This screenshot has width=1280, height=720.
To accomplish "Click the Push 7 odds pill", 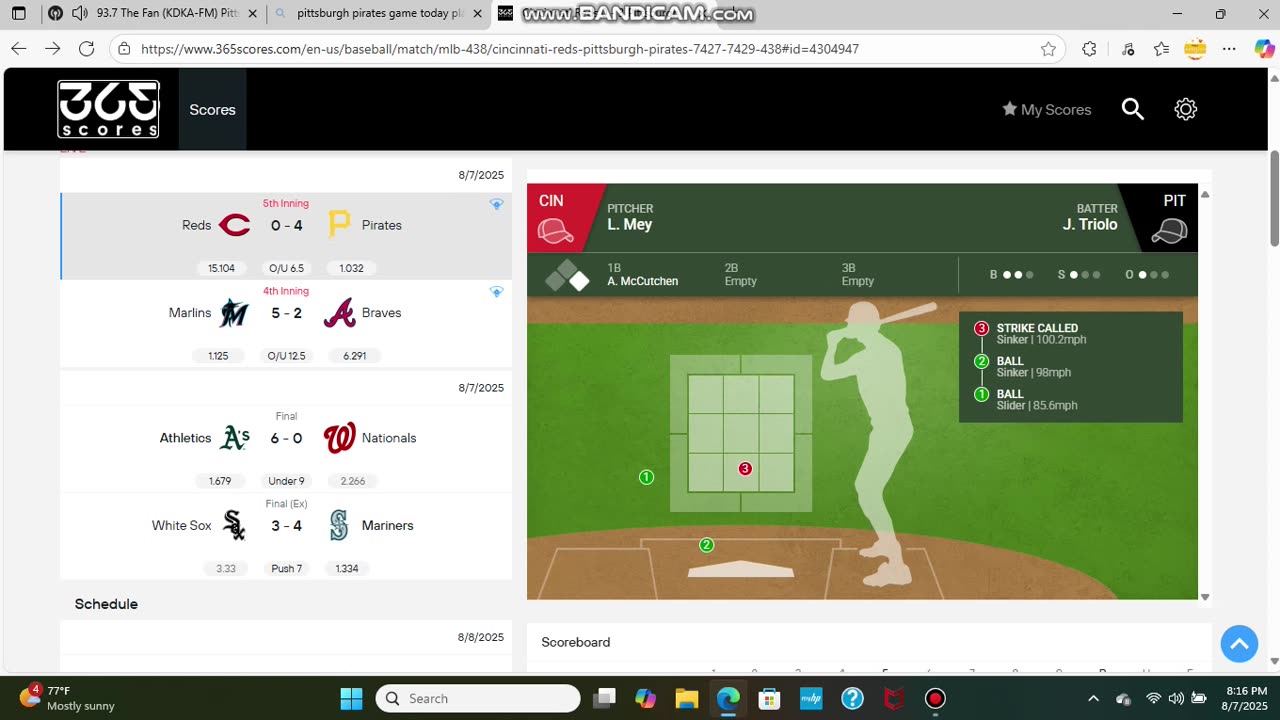I will (x=286, y=568).
